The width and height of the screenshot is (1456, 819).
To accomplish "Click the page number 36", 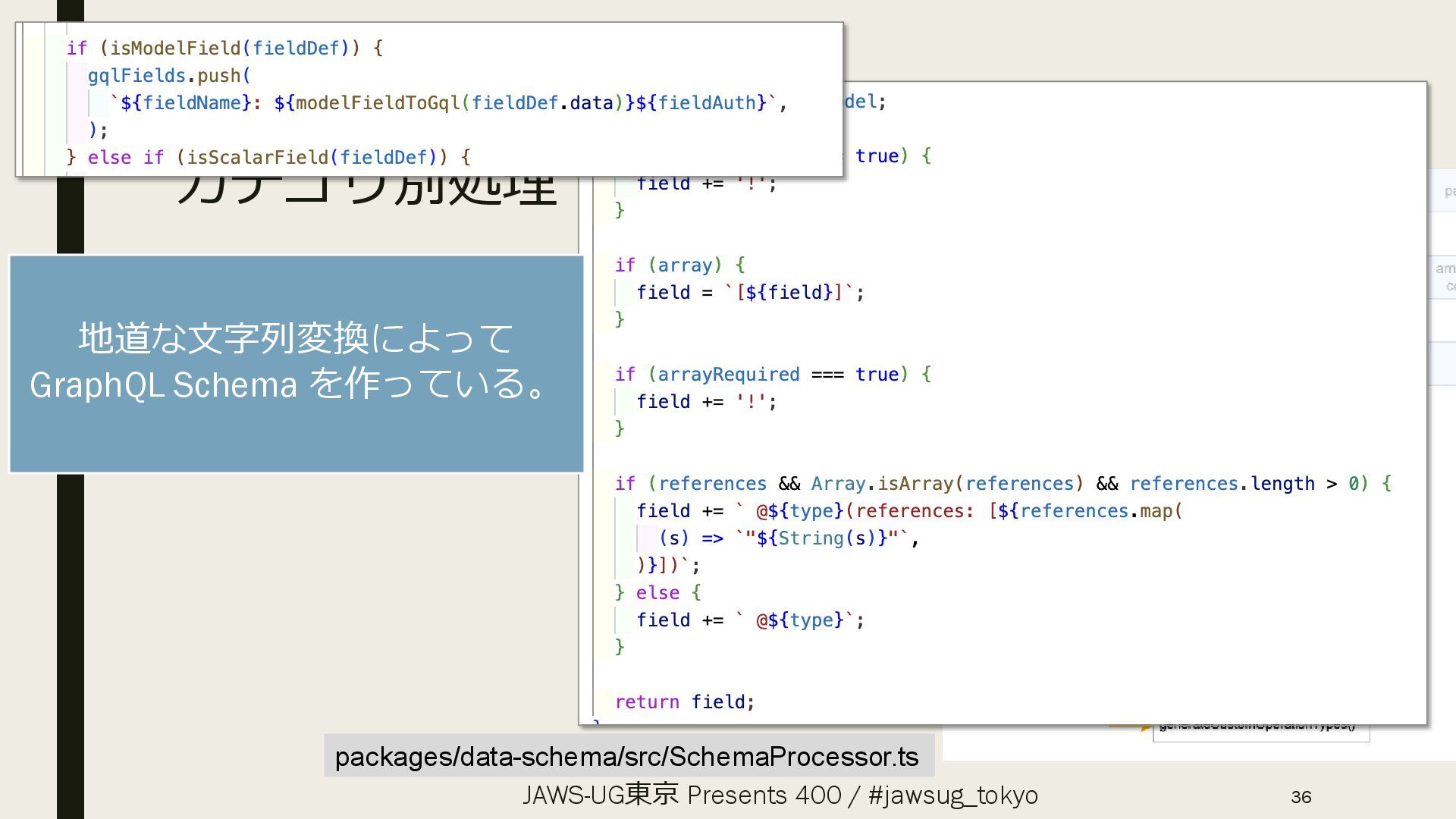I will point(1301,797).
